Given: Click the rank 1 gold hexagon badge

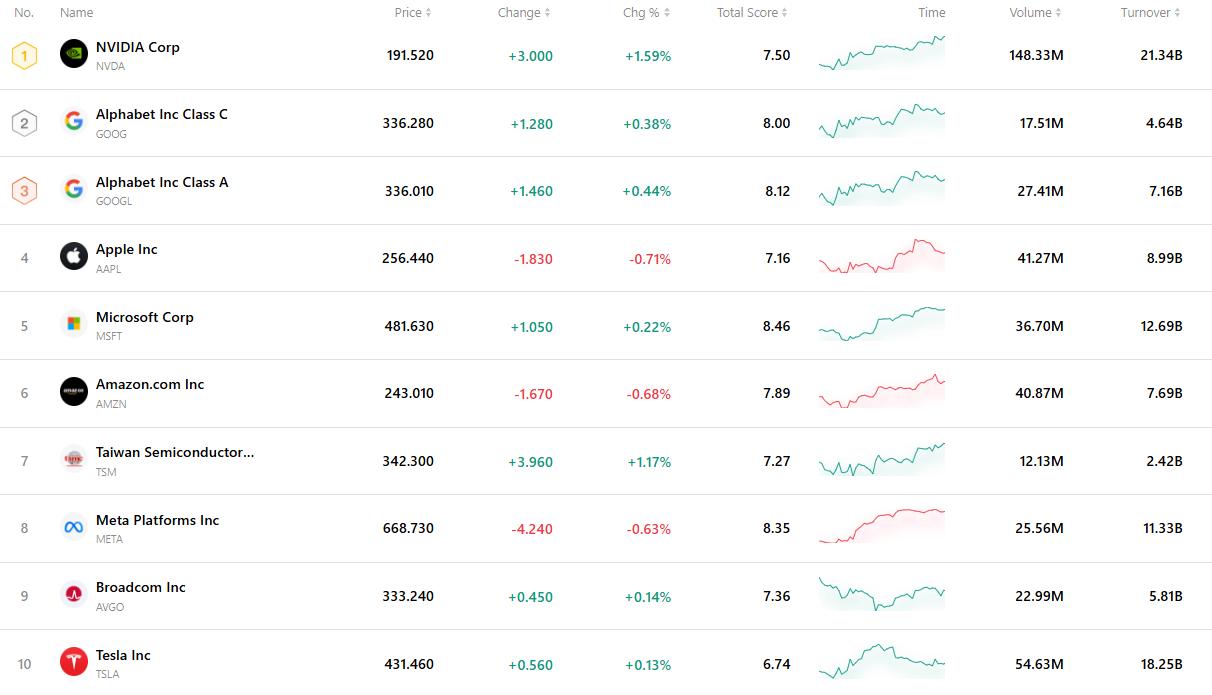Looking at the screenshot, I should click(24, 55).
